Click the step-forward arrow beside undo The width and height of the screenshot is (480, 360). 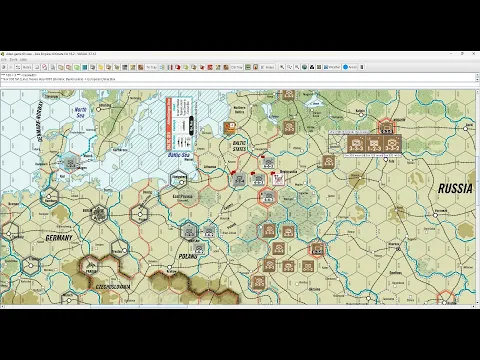[11, 67]
